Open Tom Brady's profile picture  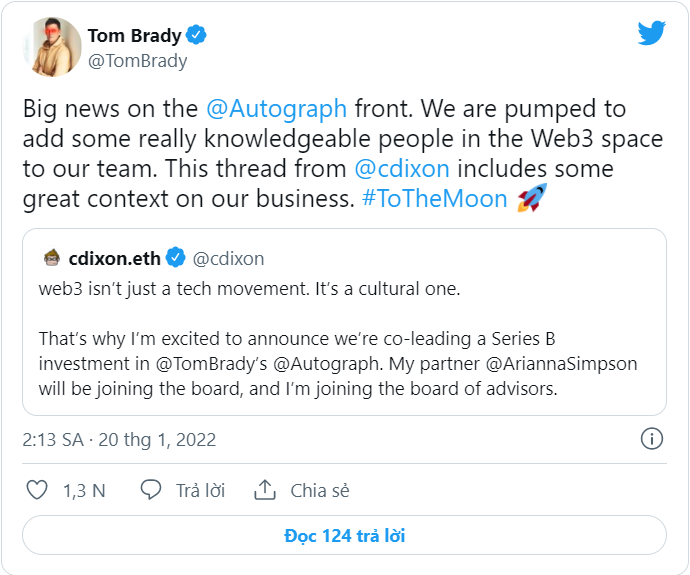tap(52, 46)
